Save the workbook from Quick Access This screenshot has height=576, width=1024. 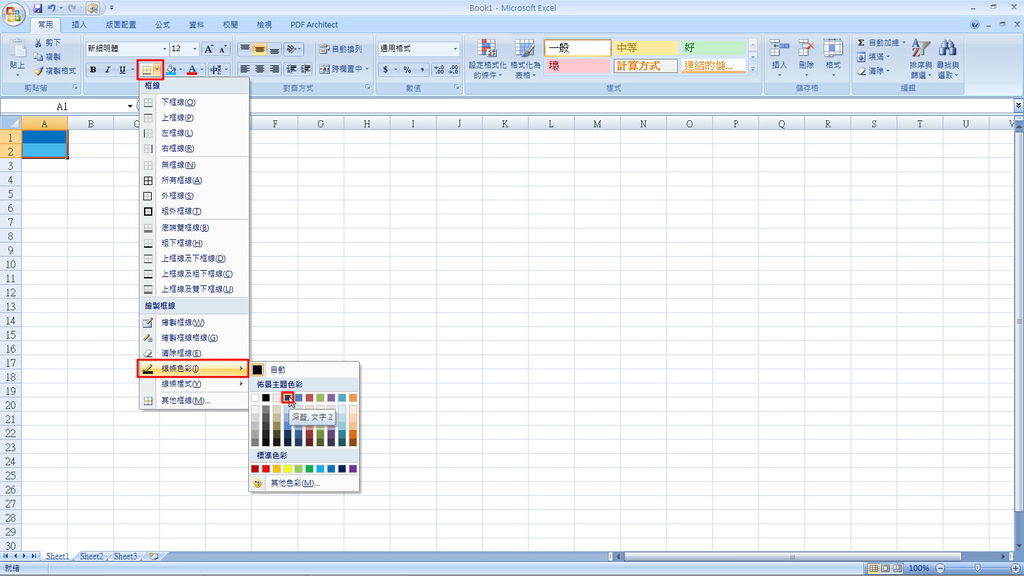tap(38, 8)
